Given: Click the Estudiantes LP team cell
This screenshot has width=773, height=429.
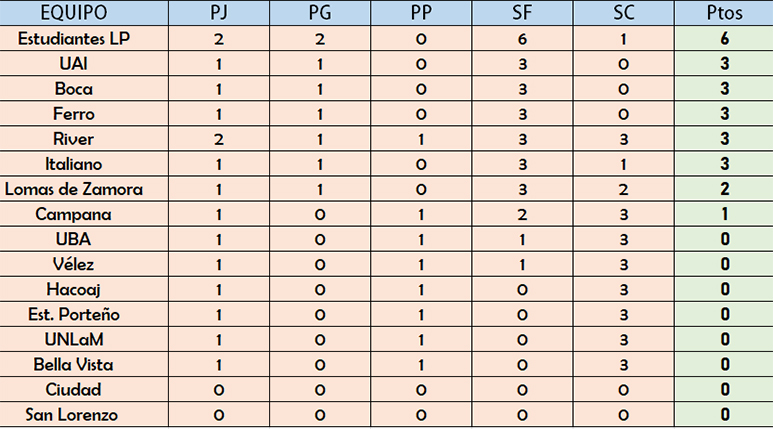Looking at the screenshot, I should click(x=84, y=38).
